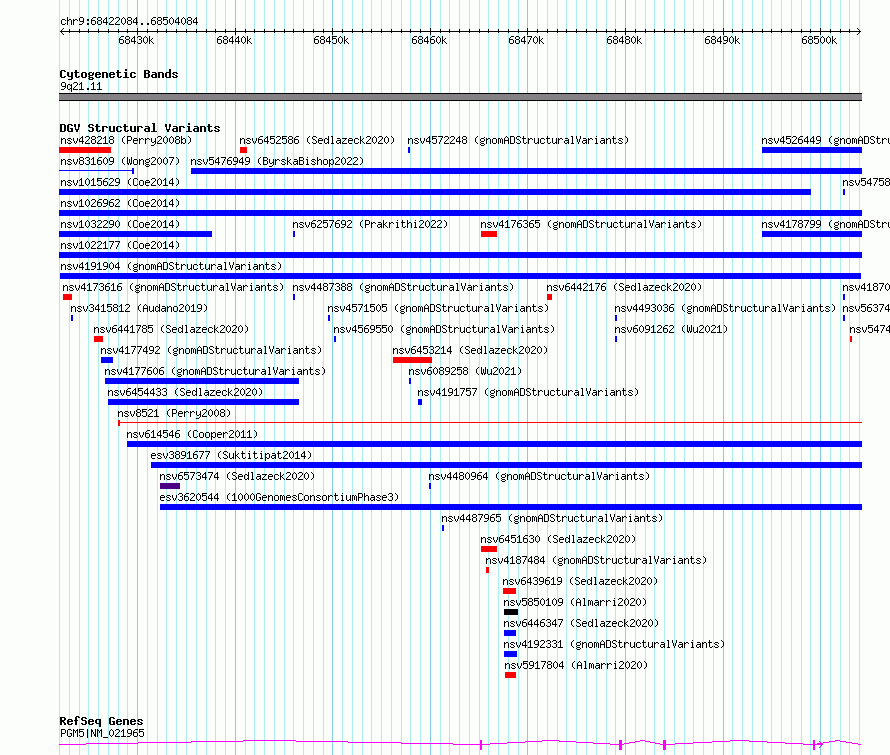Click the nsv428218 (Perry2008b) variant label
This screenshot has width=890, height=755.
pyautogui.click(x=126, y=140)
